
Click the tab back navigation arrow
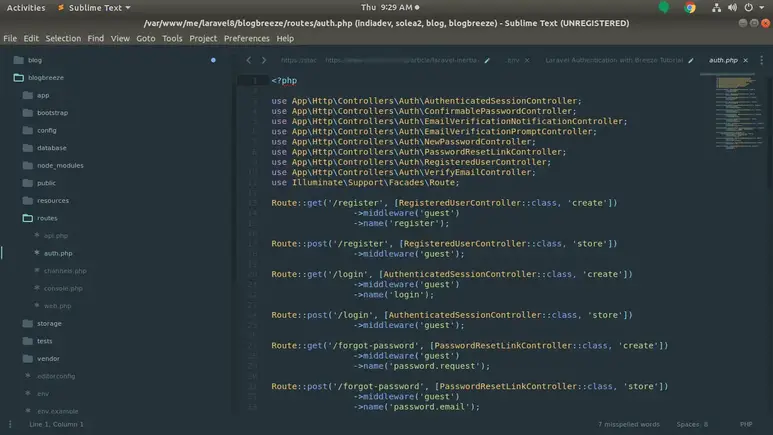(249, 60)
